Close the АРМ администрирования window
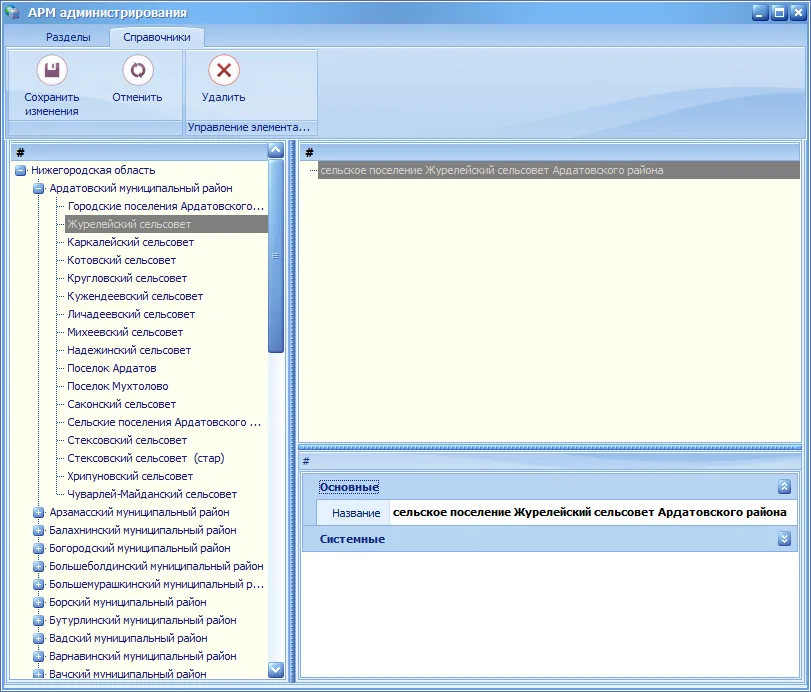Viewport: 811px width, 692px height. click(798, 12)
